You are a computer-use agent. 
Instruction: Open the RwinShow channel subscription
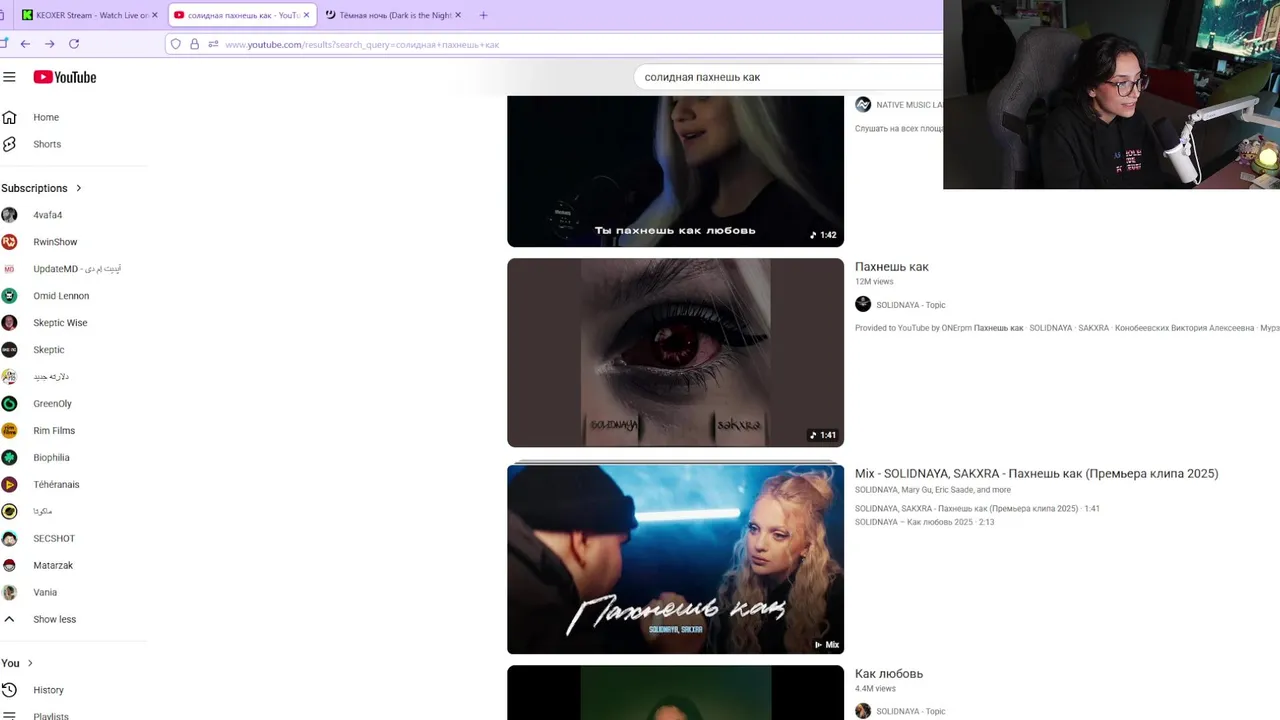(x=55, y=242)
